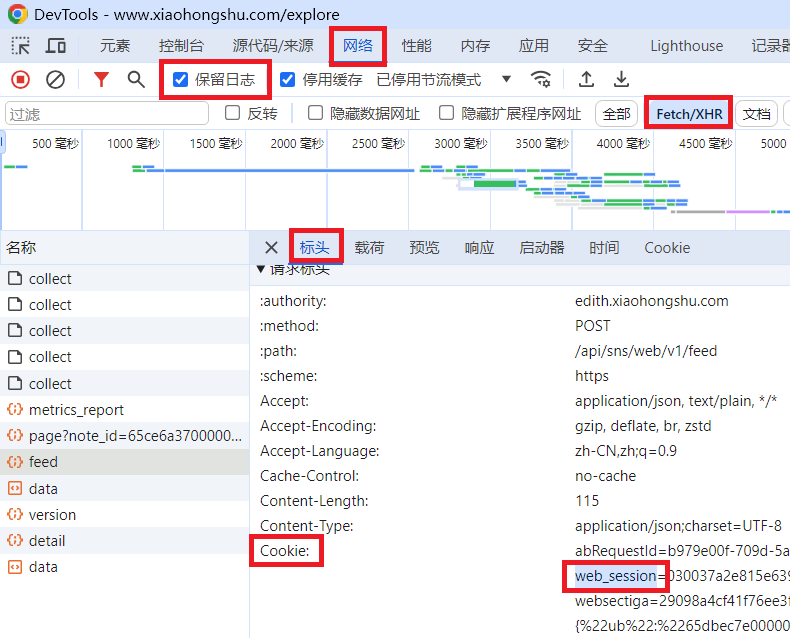Activate the inspect element selector icon

tap(21, 46)
